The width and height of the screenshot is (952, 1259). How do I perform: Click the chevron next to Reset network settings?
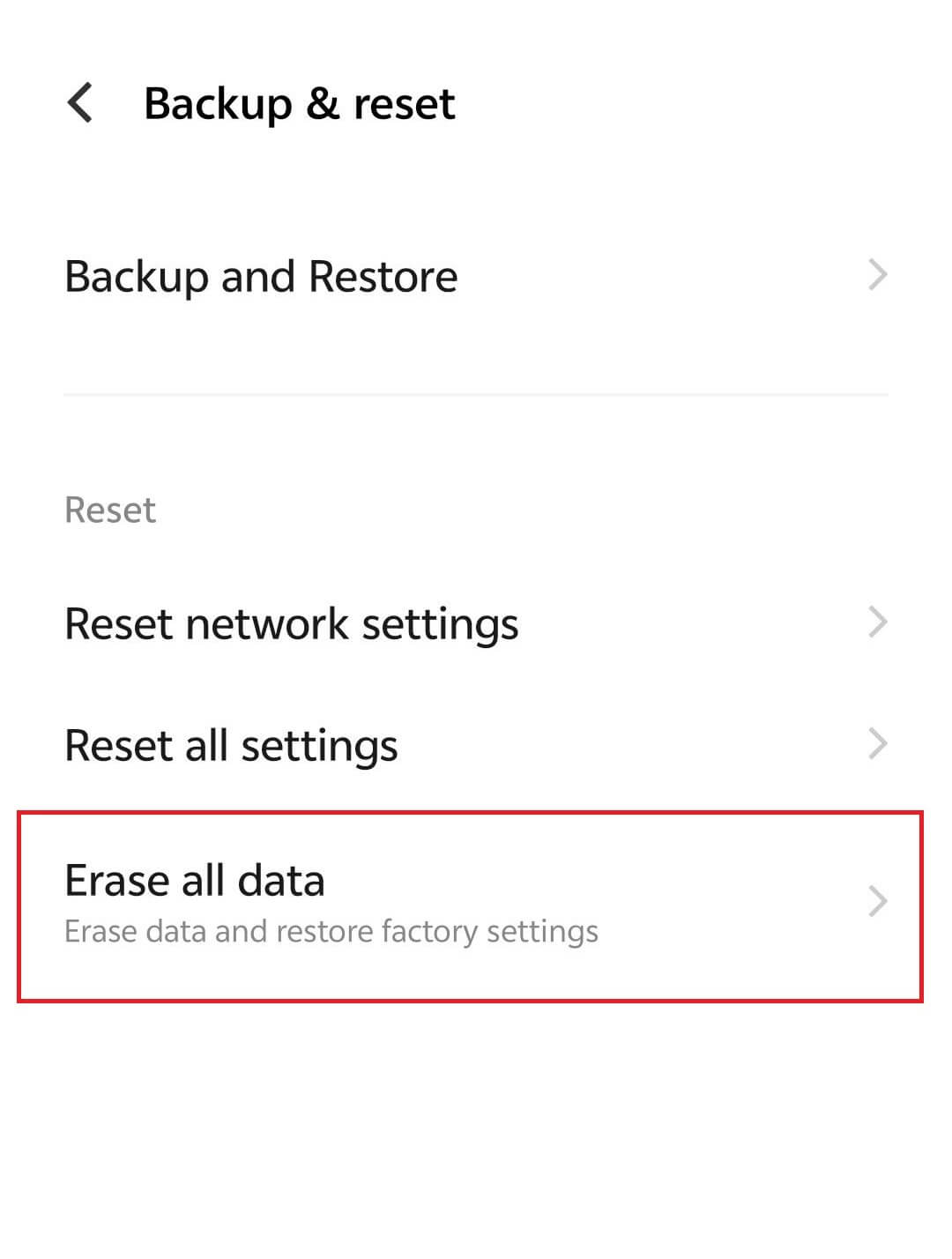[x=878, y=623]
